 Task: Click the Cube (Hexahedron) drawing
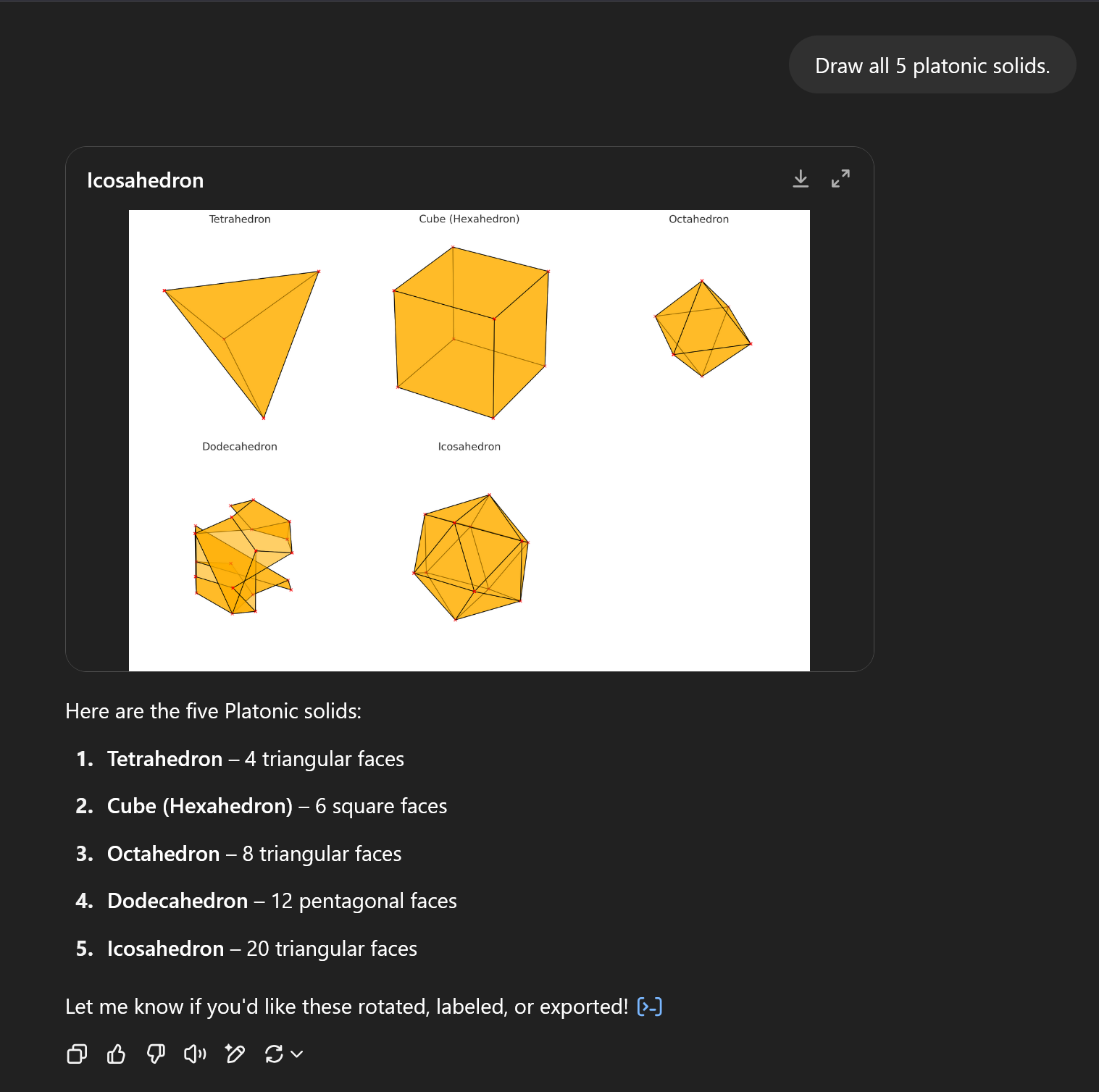coord(471,333)
